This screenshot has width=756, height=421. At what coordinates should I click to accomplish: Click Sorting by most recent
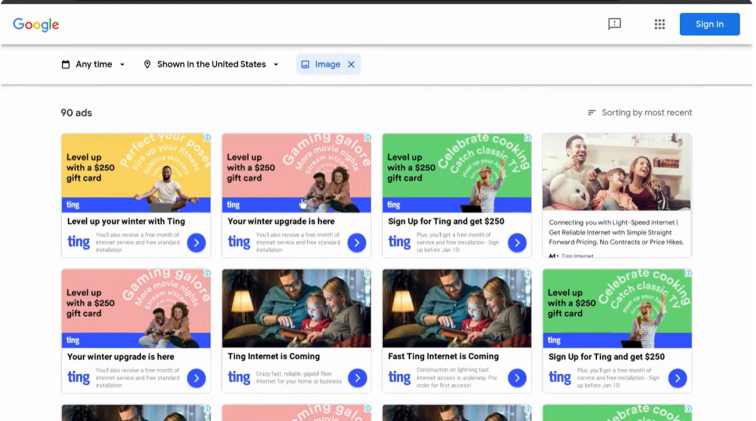click(x=647, y=112)
